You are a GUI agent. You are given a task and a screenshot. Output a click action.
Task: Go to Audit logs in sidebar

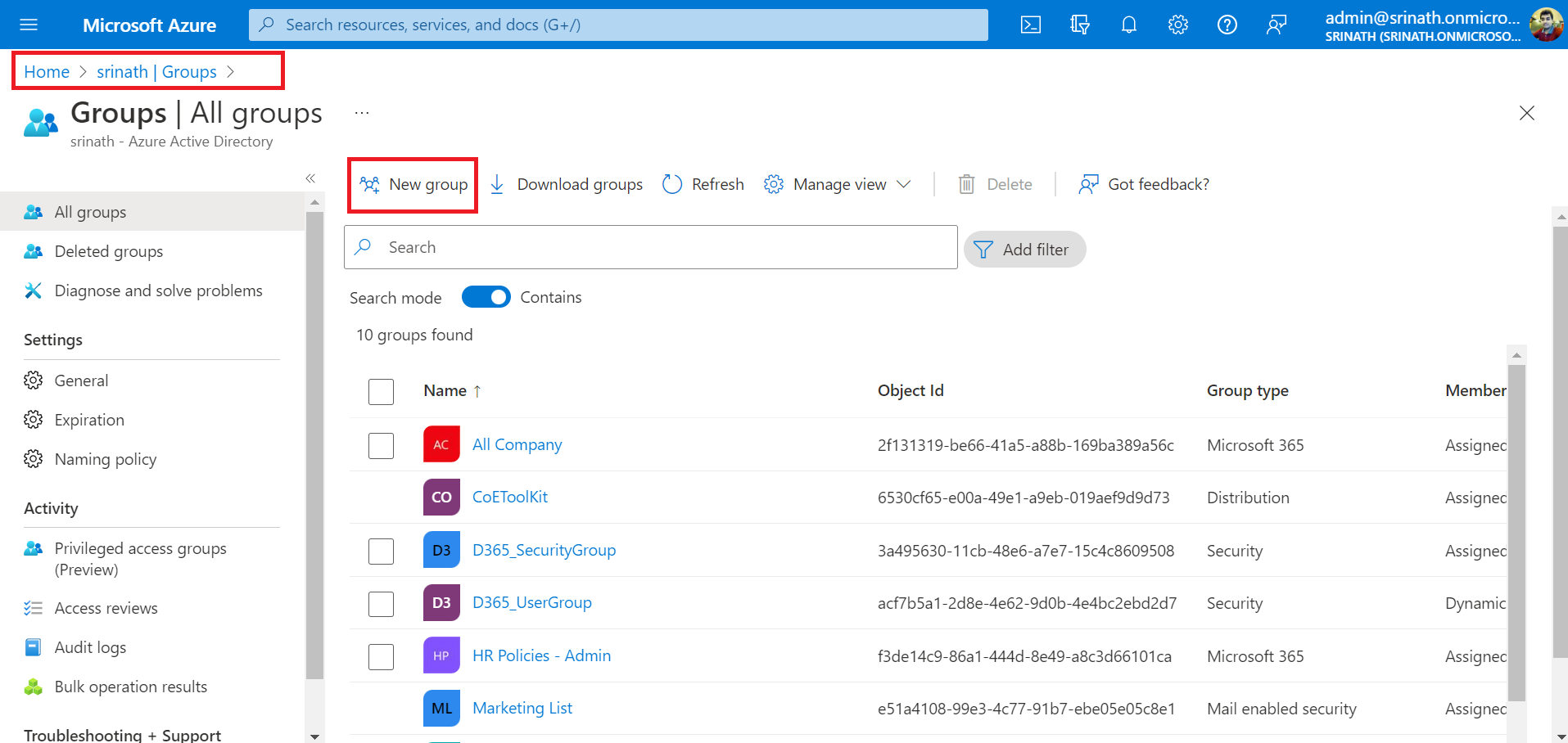pyautogui.click(x=90, y=647)
